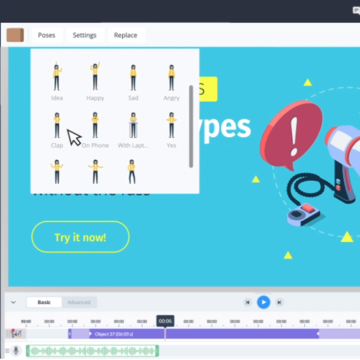The height and width of the screenshot is (360, 360).
Task: Click the microphone voiceover track icon
Action: click(16, 351)
